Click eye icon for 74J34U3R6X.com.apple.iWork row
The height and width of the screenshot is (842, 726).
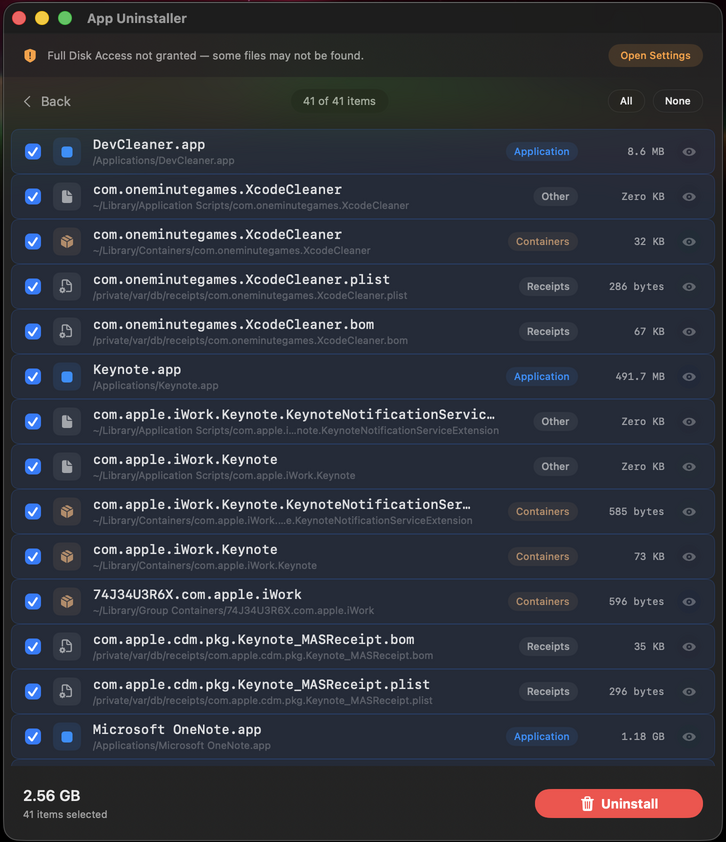(689, 602)
